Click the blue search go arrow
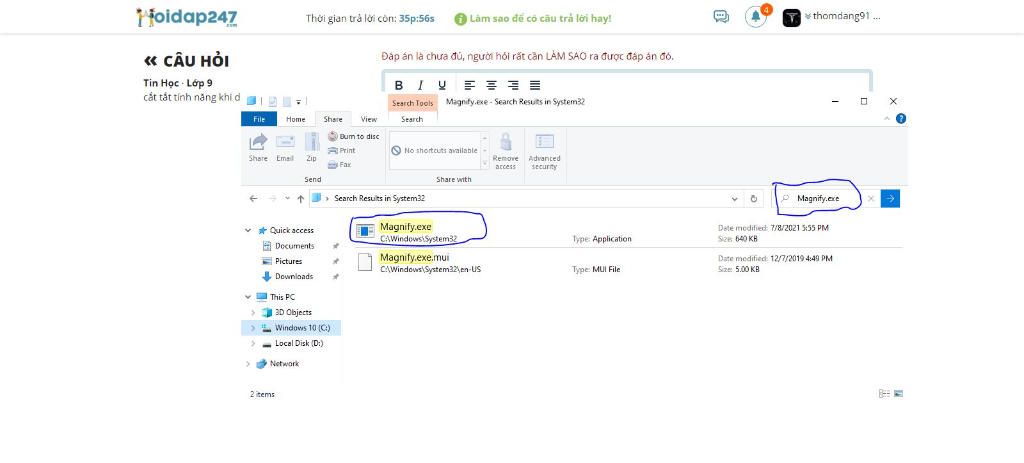This screenshot has width=1024, height=463. [x=890, y=199]
